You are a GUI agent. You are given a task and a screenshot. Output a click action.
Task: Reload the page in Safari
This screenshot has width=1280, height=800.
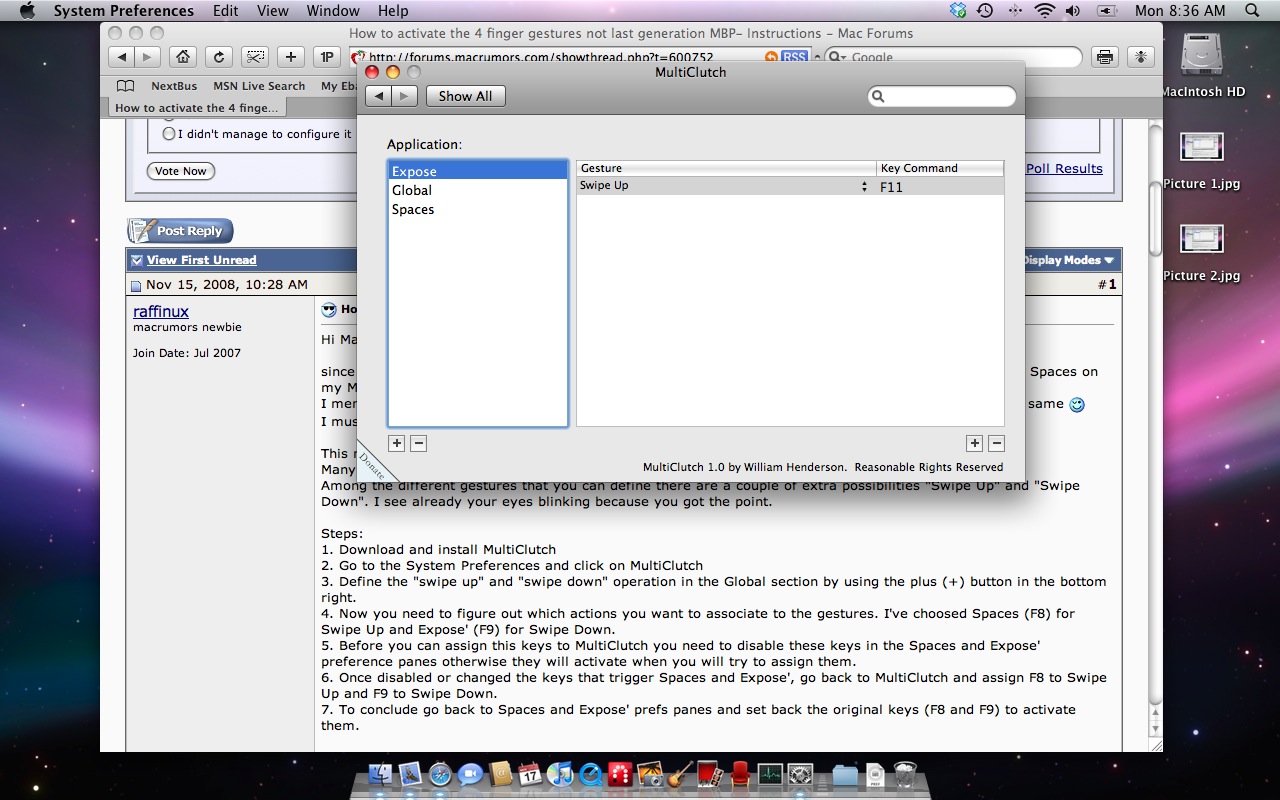218,57
